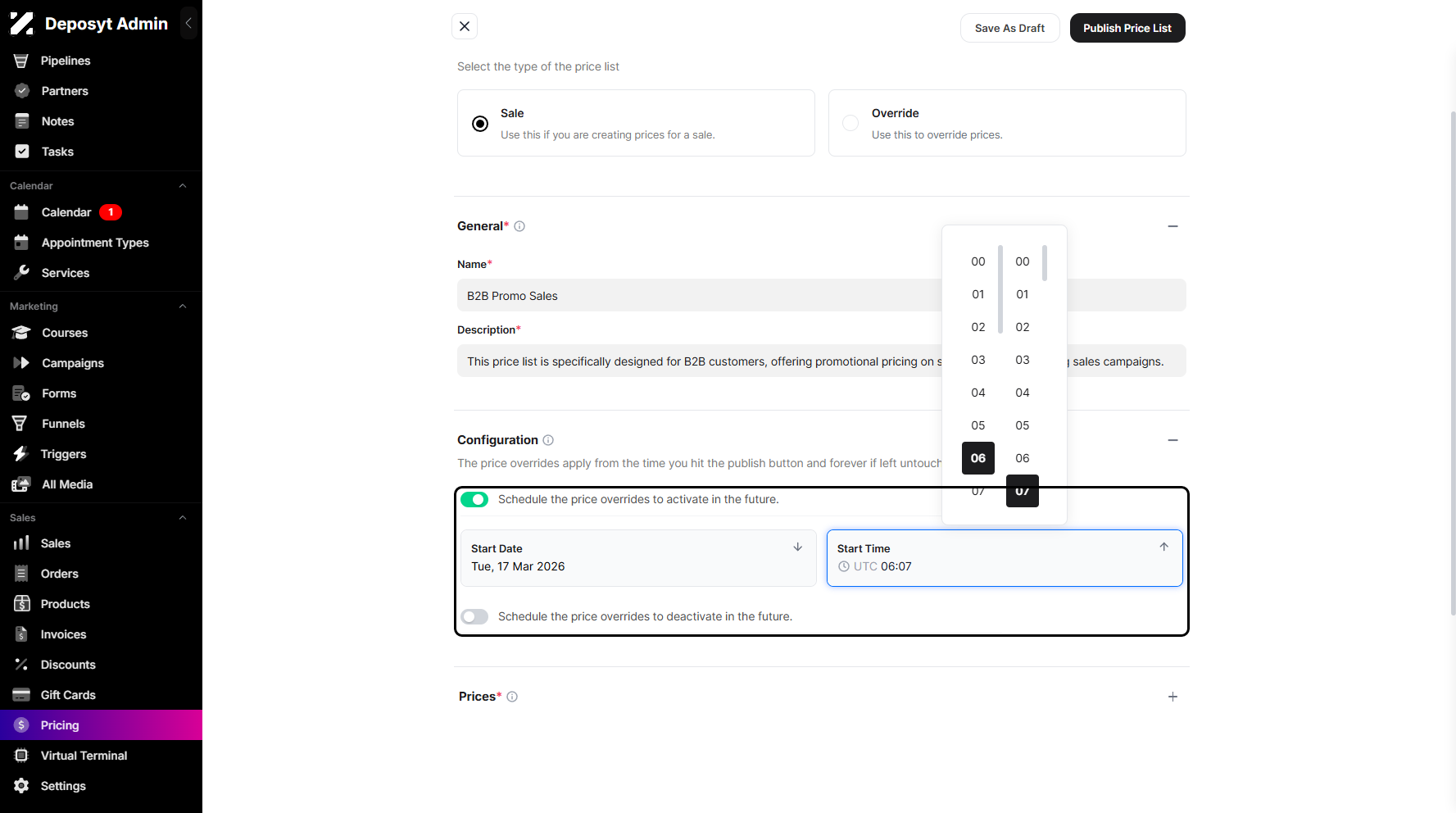Click the Virtual Terminal chip icon
The height and width of the screenshot is (813, 1456).
(21, 756)
